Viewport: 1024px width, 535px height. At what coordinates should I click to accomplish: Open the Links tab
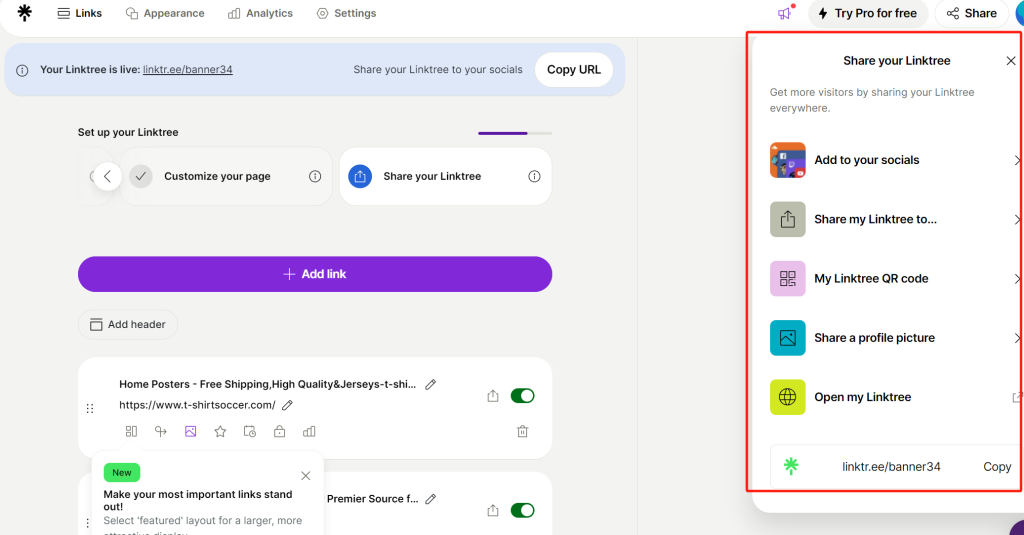pos(80,13)
